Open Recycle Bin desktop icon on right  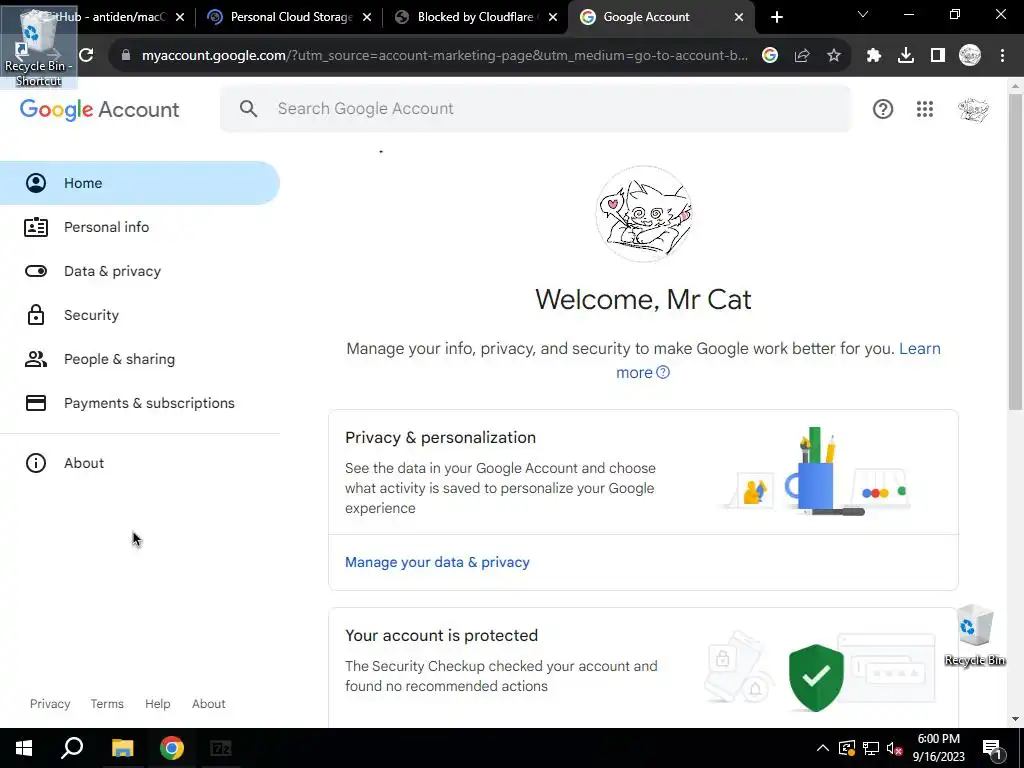(975, 636)
